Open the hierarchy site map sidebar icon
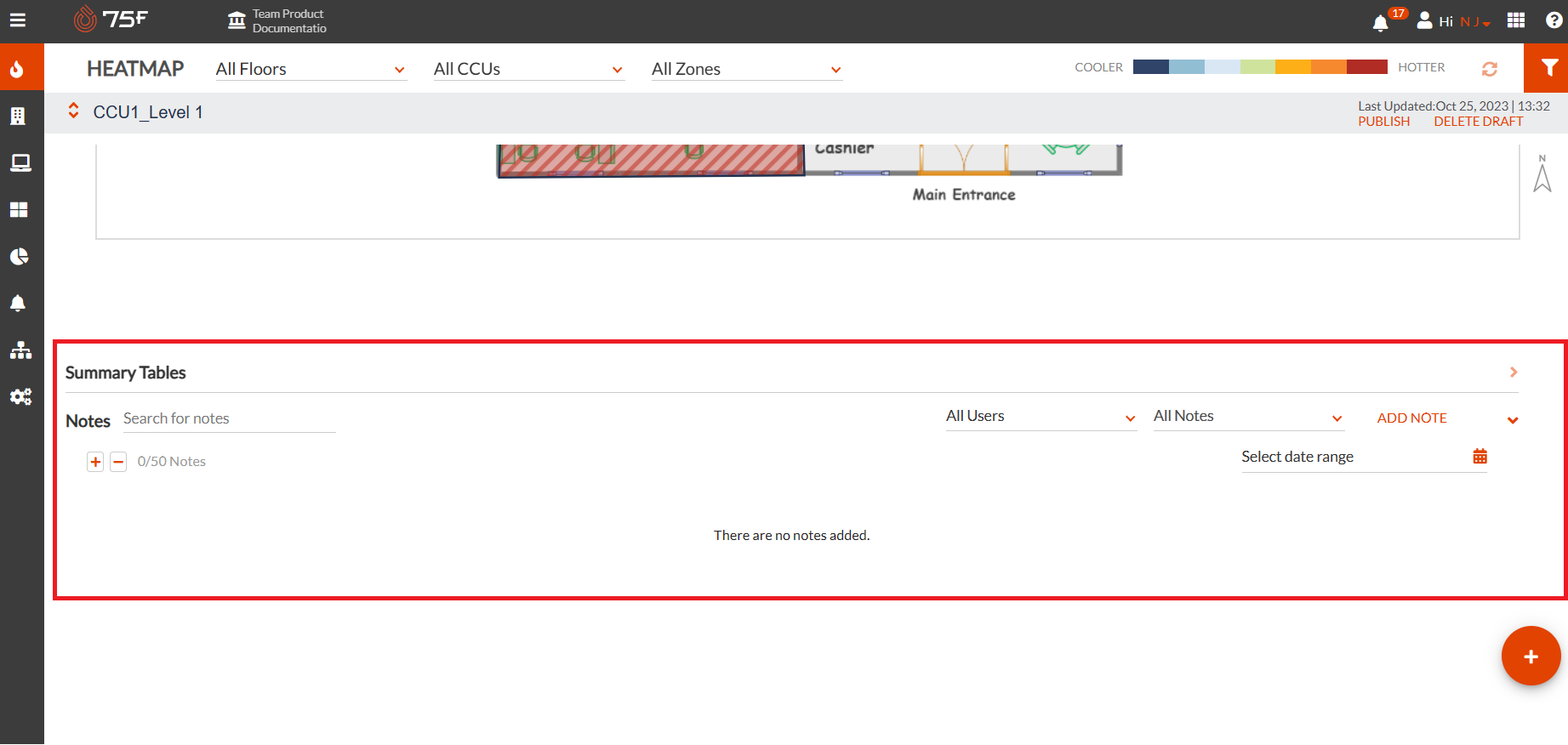 pyautogui.click(x=20, y=350)
